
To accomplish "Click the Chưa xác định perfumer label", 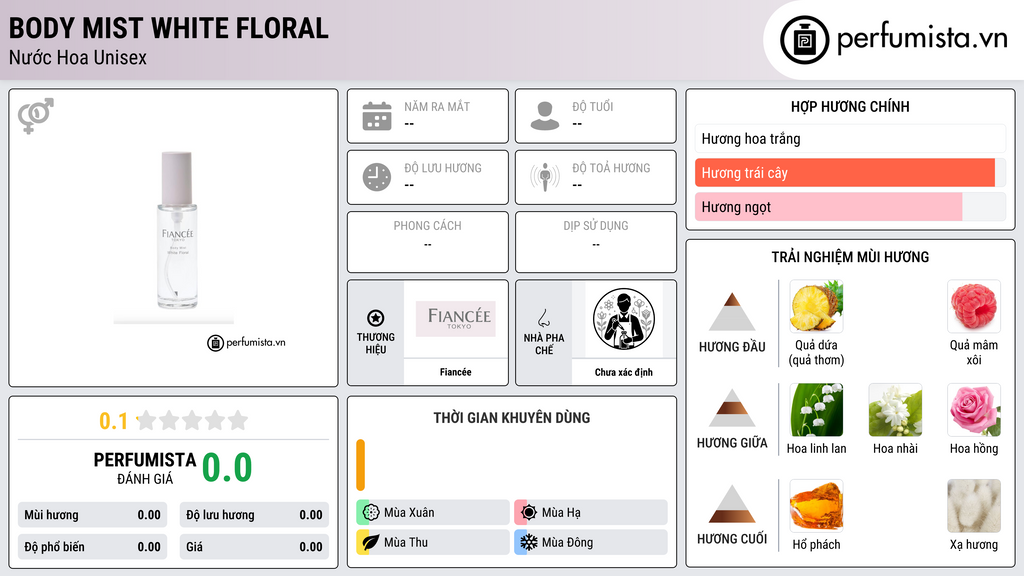I will tap(624, 372).
